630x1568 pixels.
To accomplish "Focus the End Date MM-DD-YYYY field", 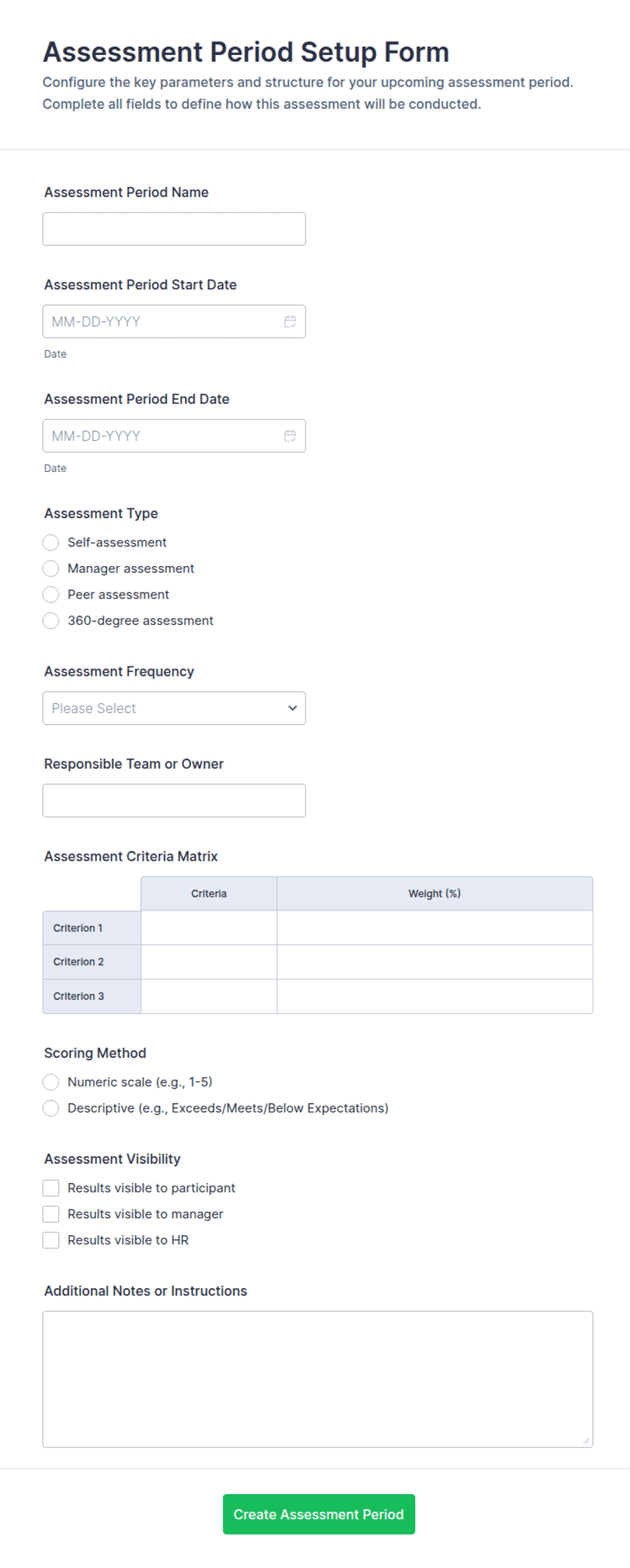I will pyautogui.click(x=163, y=436).
